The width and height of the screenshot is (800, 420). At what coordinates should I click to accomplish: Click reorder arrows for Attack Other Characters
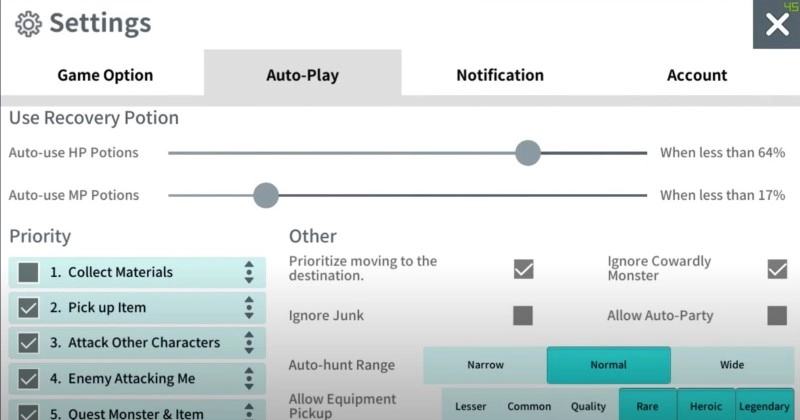coord(249,343)
